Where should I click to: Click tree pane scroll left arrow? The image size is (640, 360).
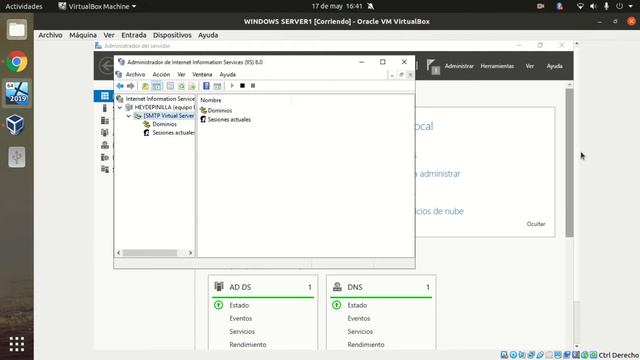tap(119, 253)
